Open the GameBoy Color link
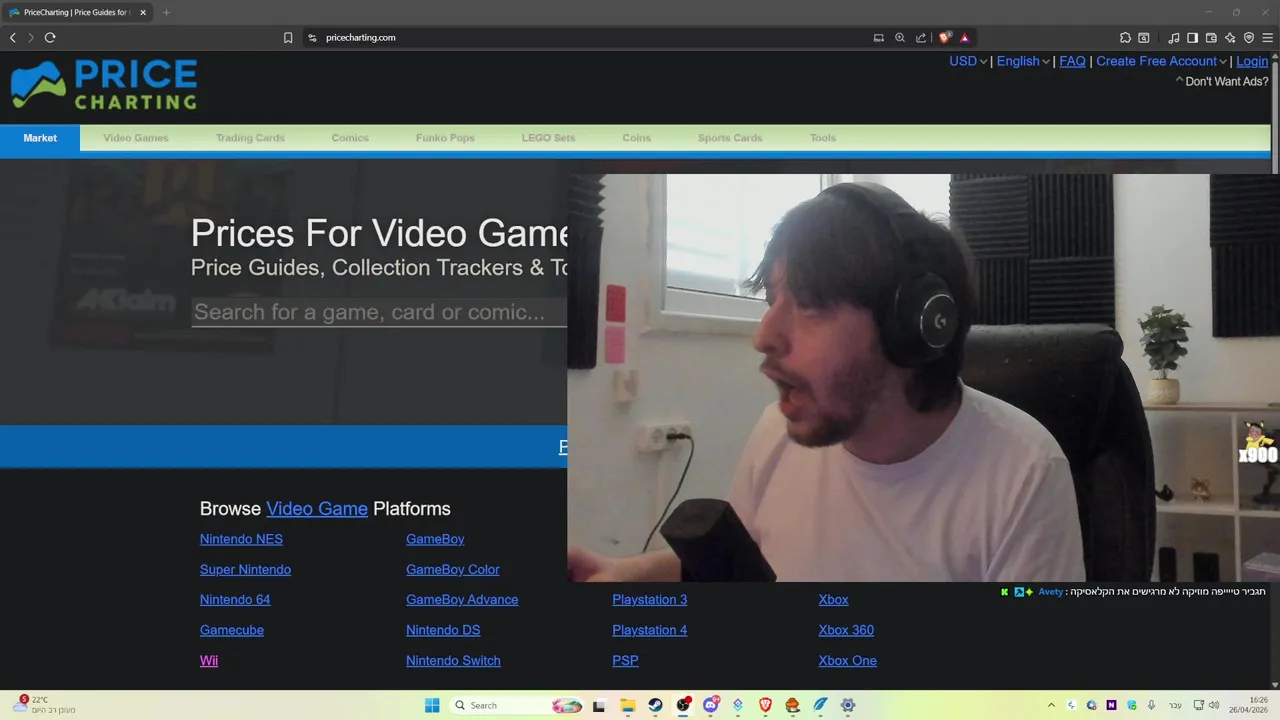Viewport: 1280px width, 720px height. pos(453,570)
